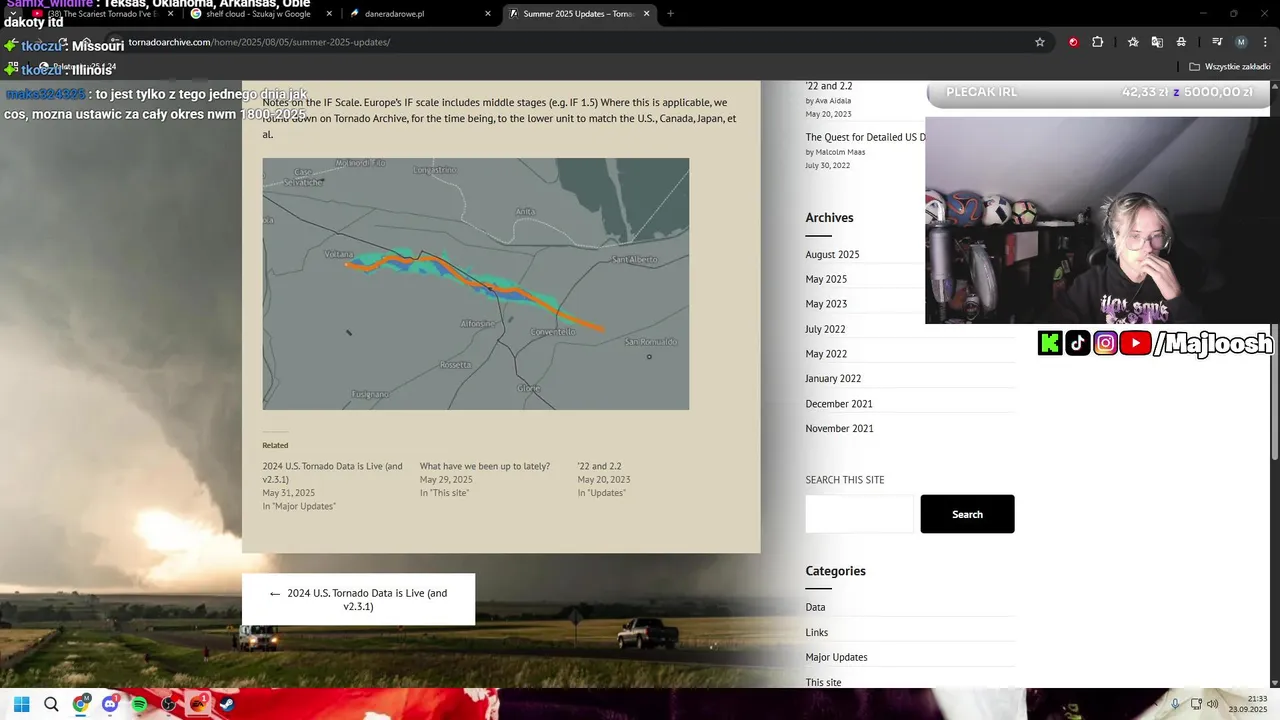The height and width of the screenshot is (720, 1280).
Task: Open Steam from the taskbar
Action: [x=227, y=704]
